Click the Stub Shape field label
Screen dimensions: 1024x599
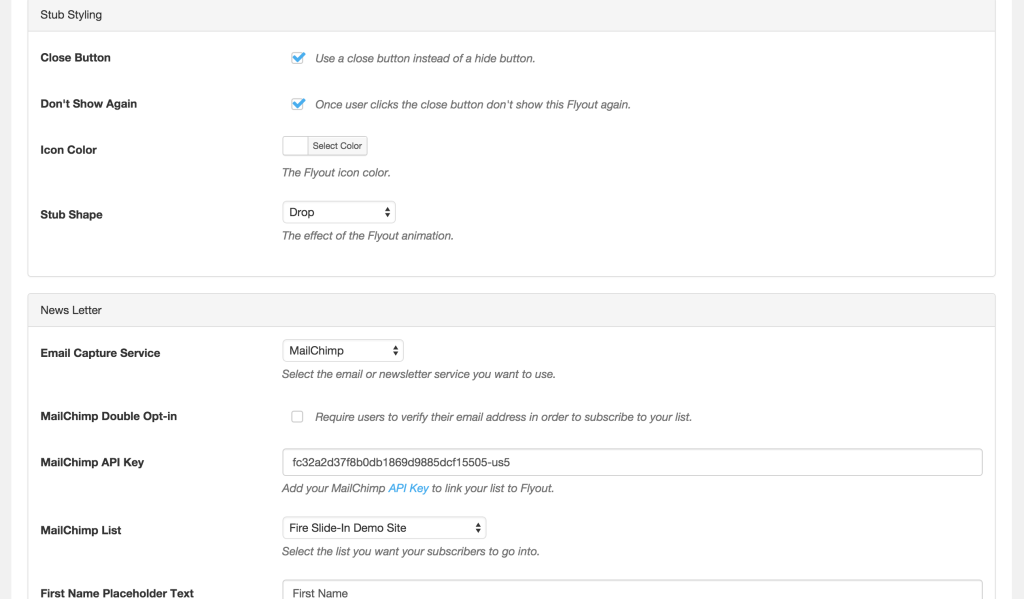click(71, 215)
